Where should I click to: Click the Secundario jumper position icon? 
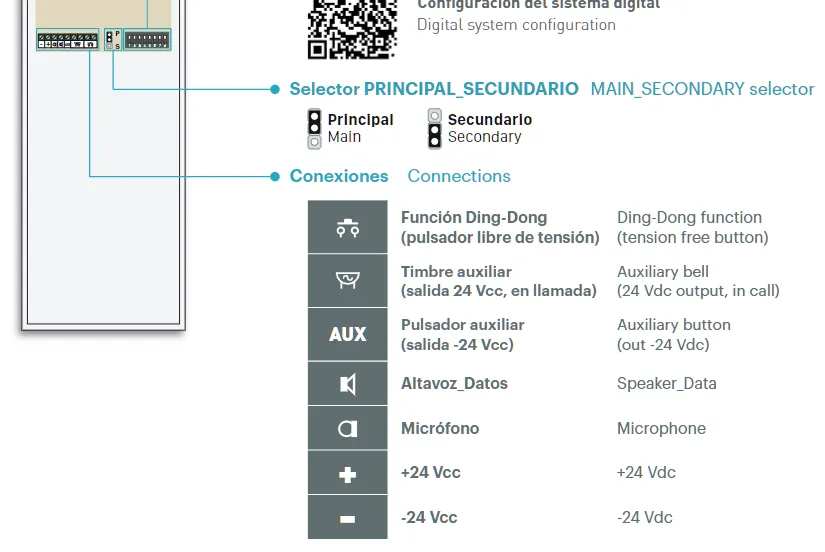(435, 129)
